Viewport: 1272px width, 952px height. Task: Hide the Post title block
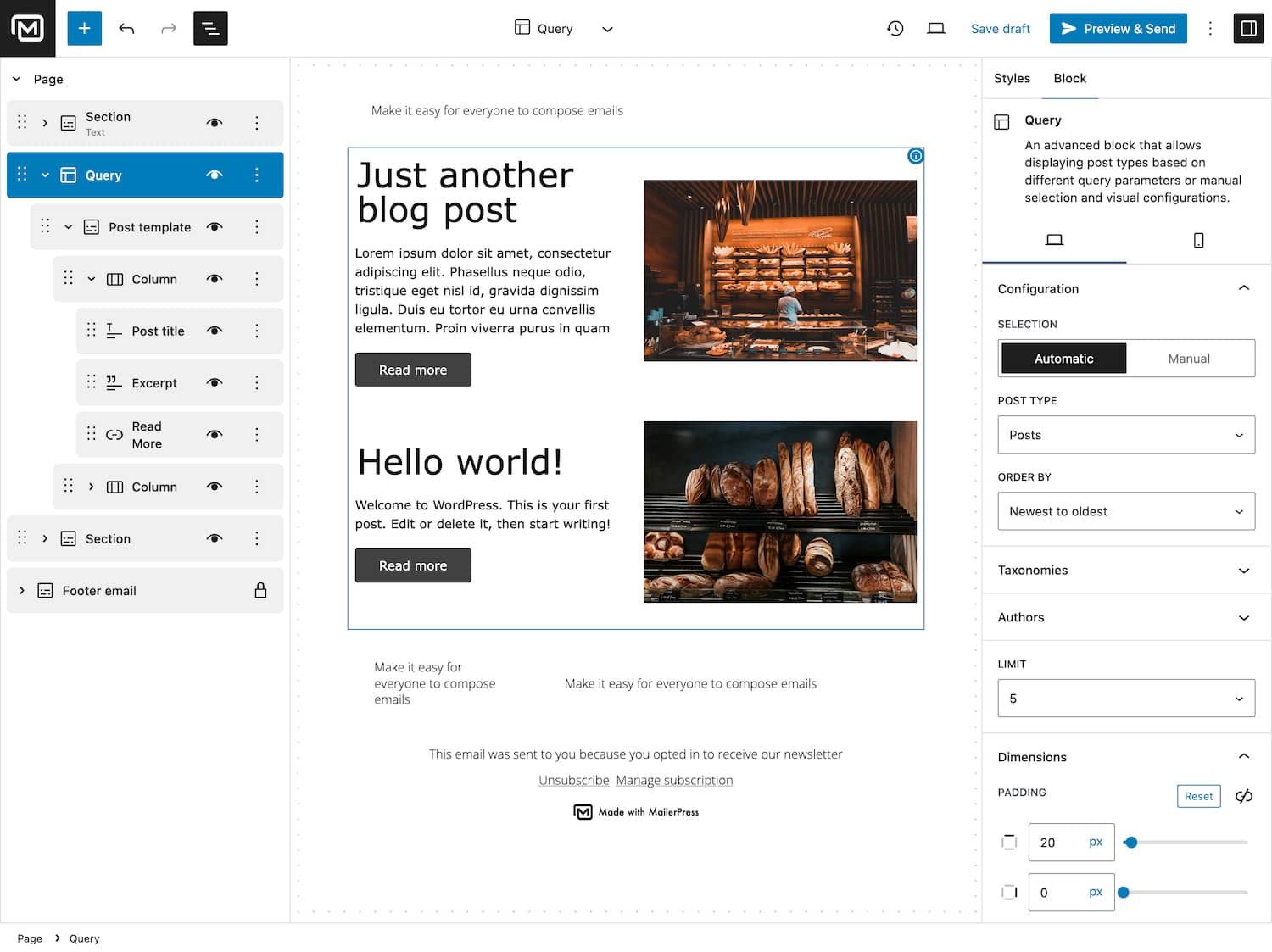tap(215, 331)
